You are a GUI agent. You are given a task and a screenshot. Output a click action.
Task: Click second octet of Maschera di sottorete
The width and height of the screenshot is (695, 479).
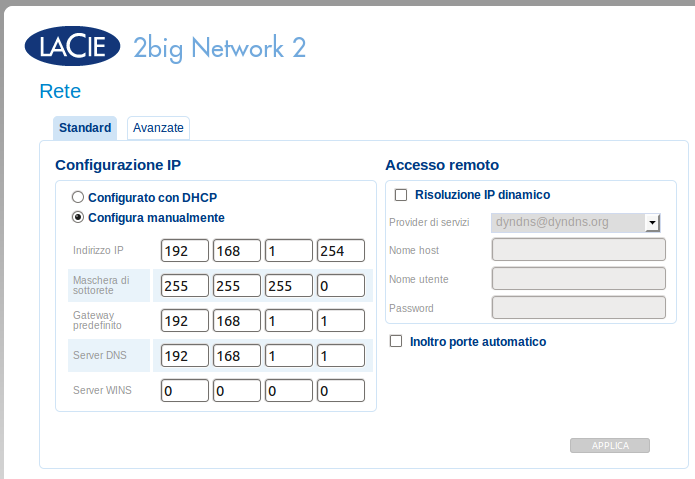[237, 286]
